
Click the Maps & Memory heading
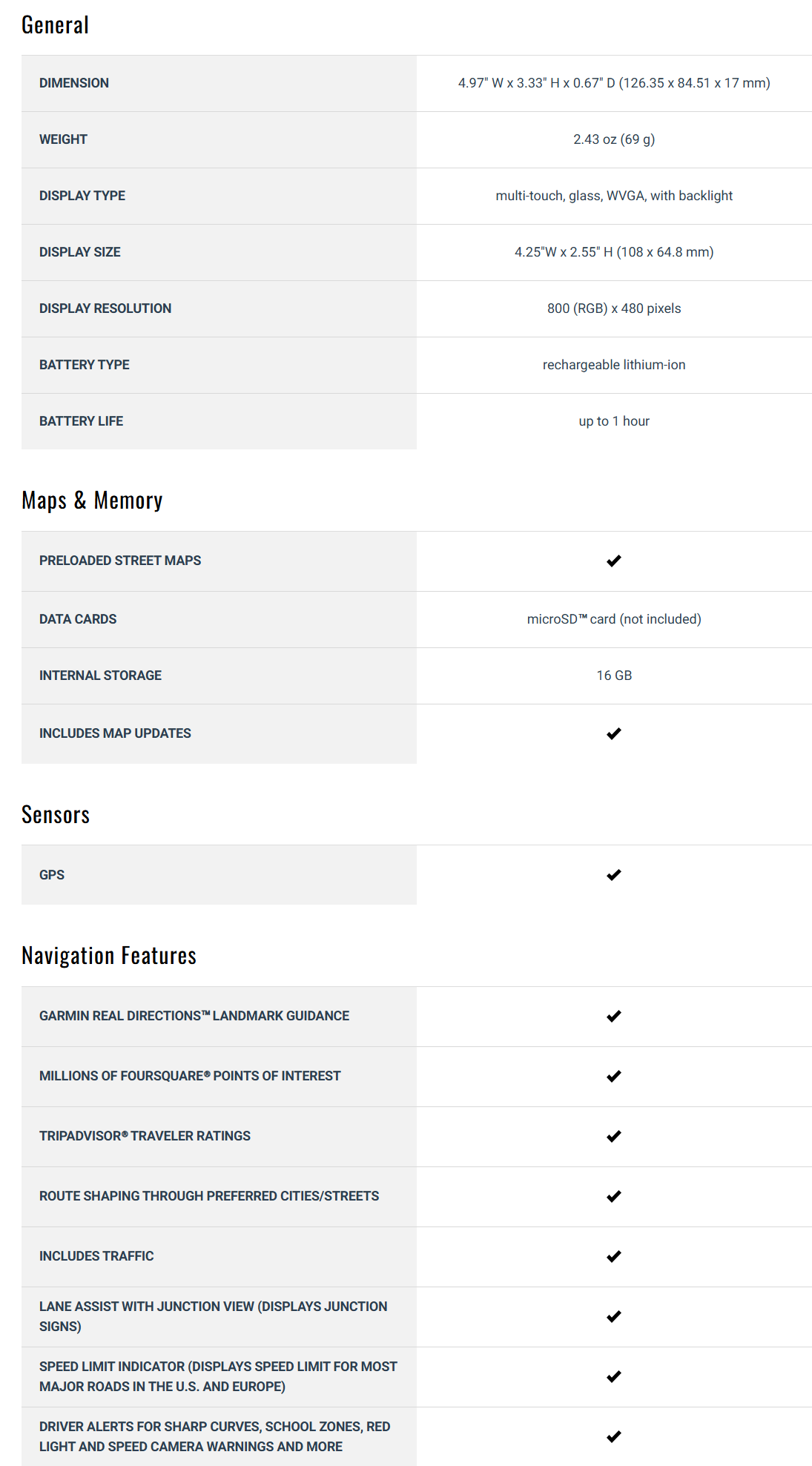click(x=92, y=501)
